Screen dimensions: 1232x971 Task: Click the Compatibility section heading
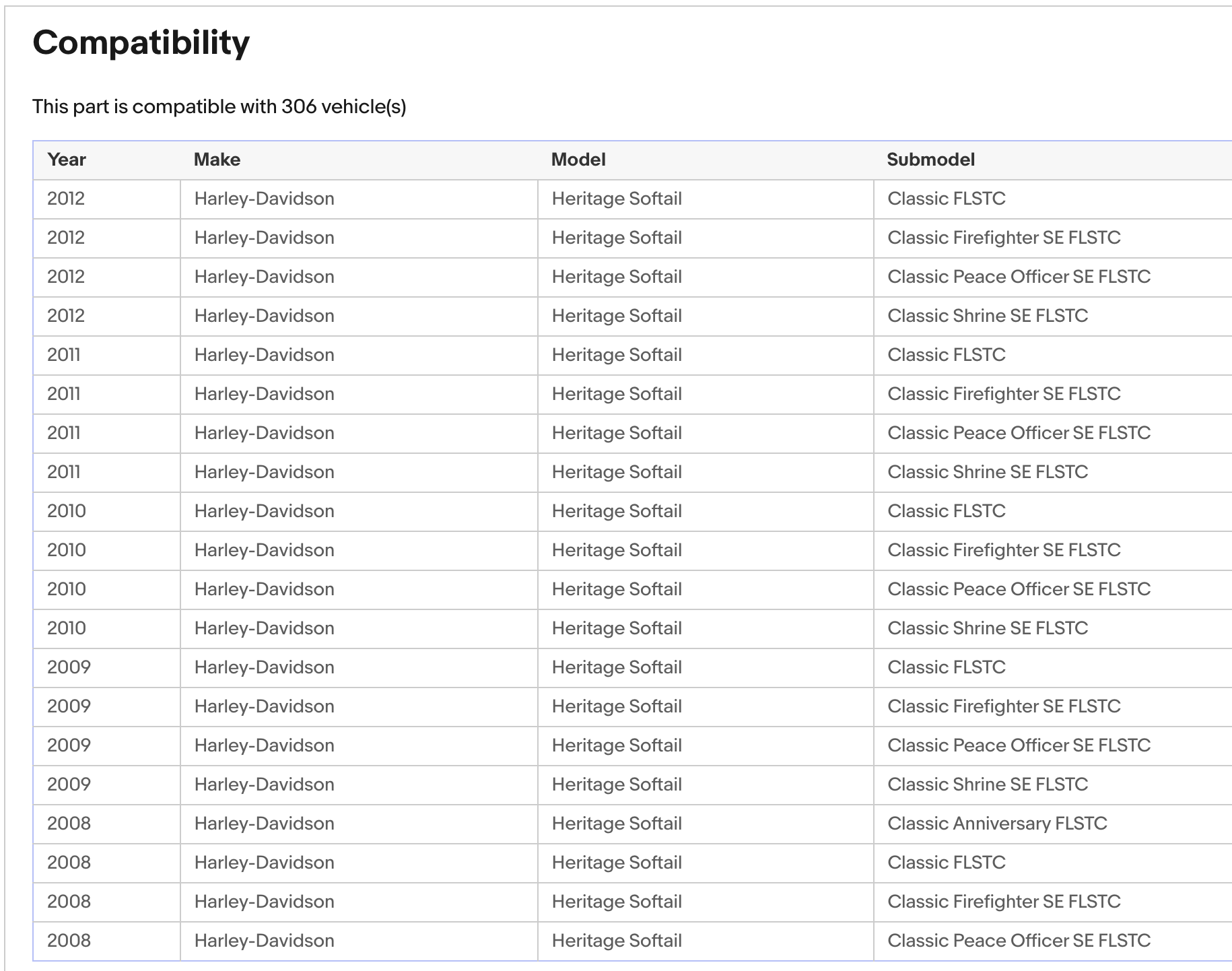[141, 42]
